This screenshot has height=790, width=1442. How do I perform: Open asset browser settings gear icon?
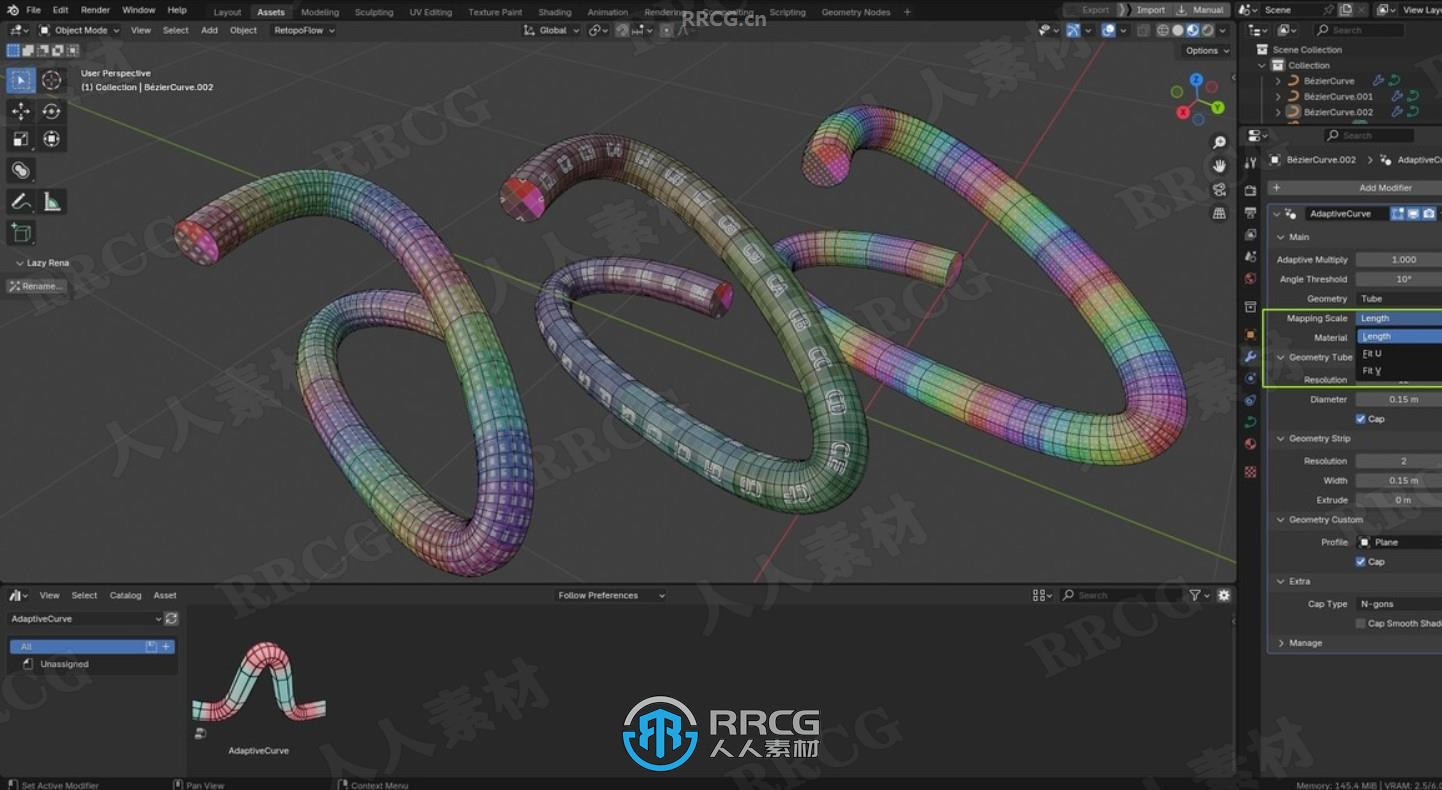point(1223,595)
